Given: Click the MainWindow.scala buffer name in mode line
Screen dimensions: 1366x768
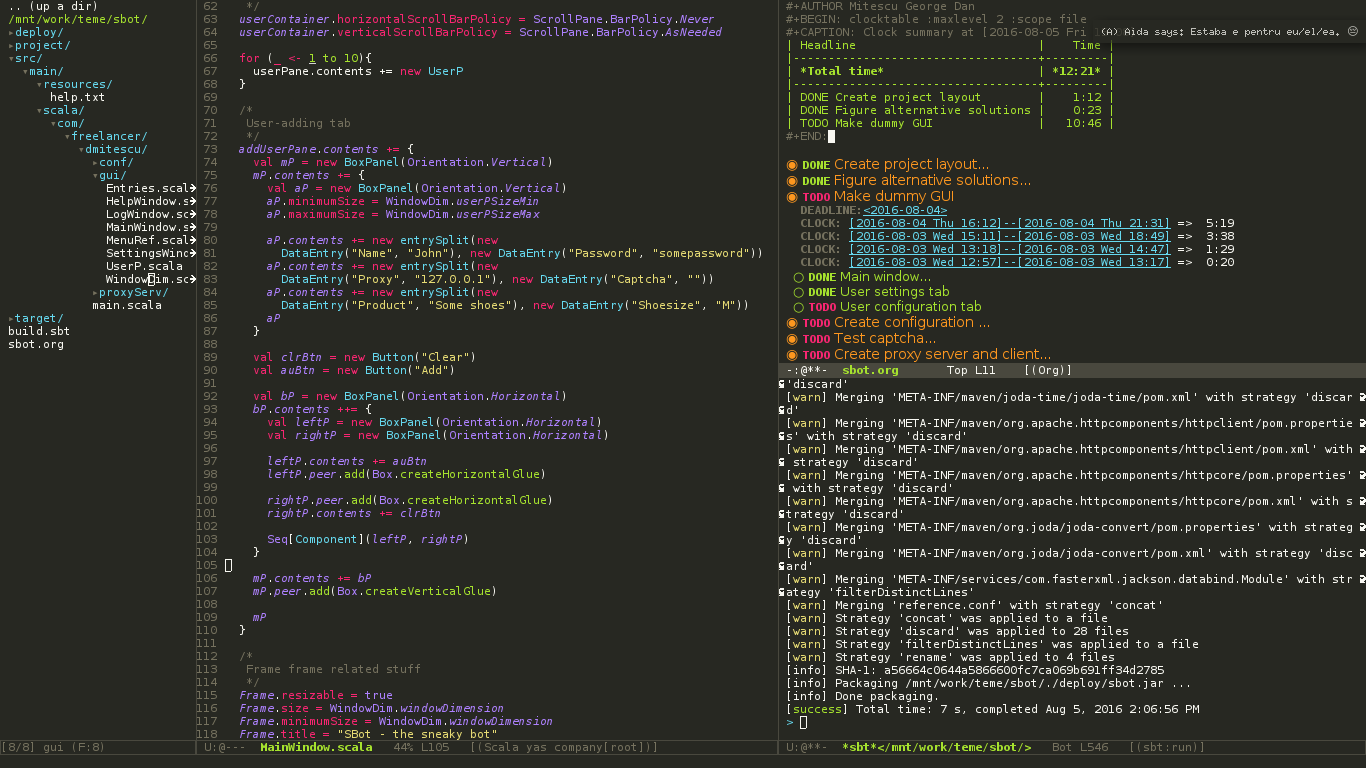Looking at the screenshot, I should [x=316, y=747].
